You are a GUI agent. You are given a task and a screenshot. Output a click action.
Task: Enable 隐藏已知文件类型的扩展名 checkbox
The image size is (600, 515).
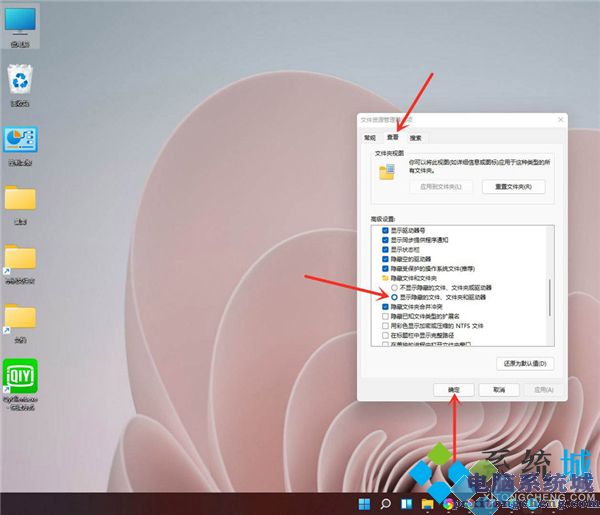coord(385,316)
